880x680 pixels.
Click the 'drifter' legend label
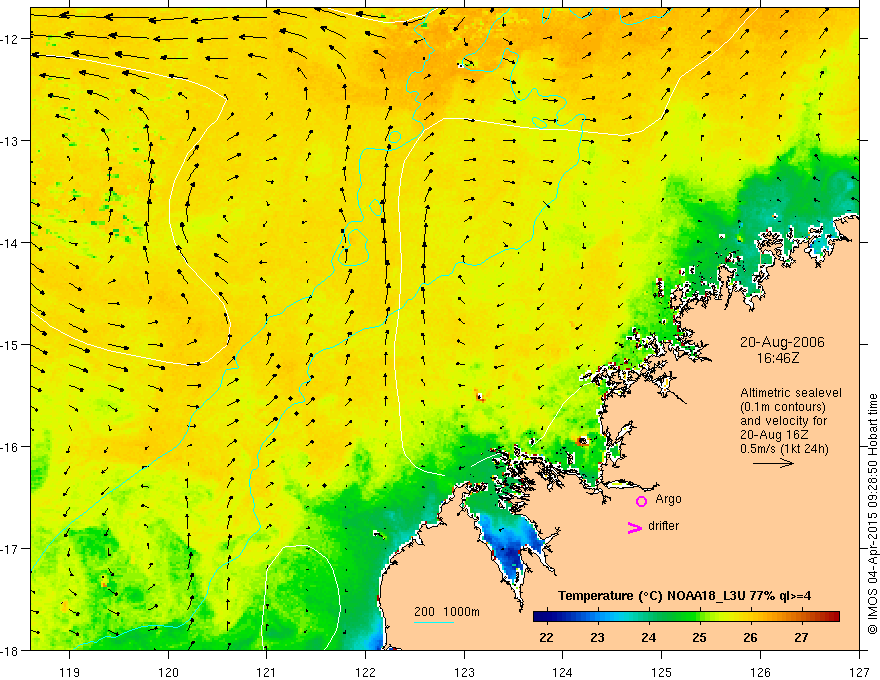click(x=663, y=526)
